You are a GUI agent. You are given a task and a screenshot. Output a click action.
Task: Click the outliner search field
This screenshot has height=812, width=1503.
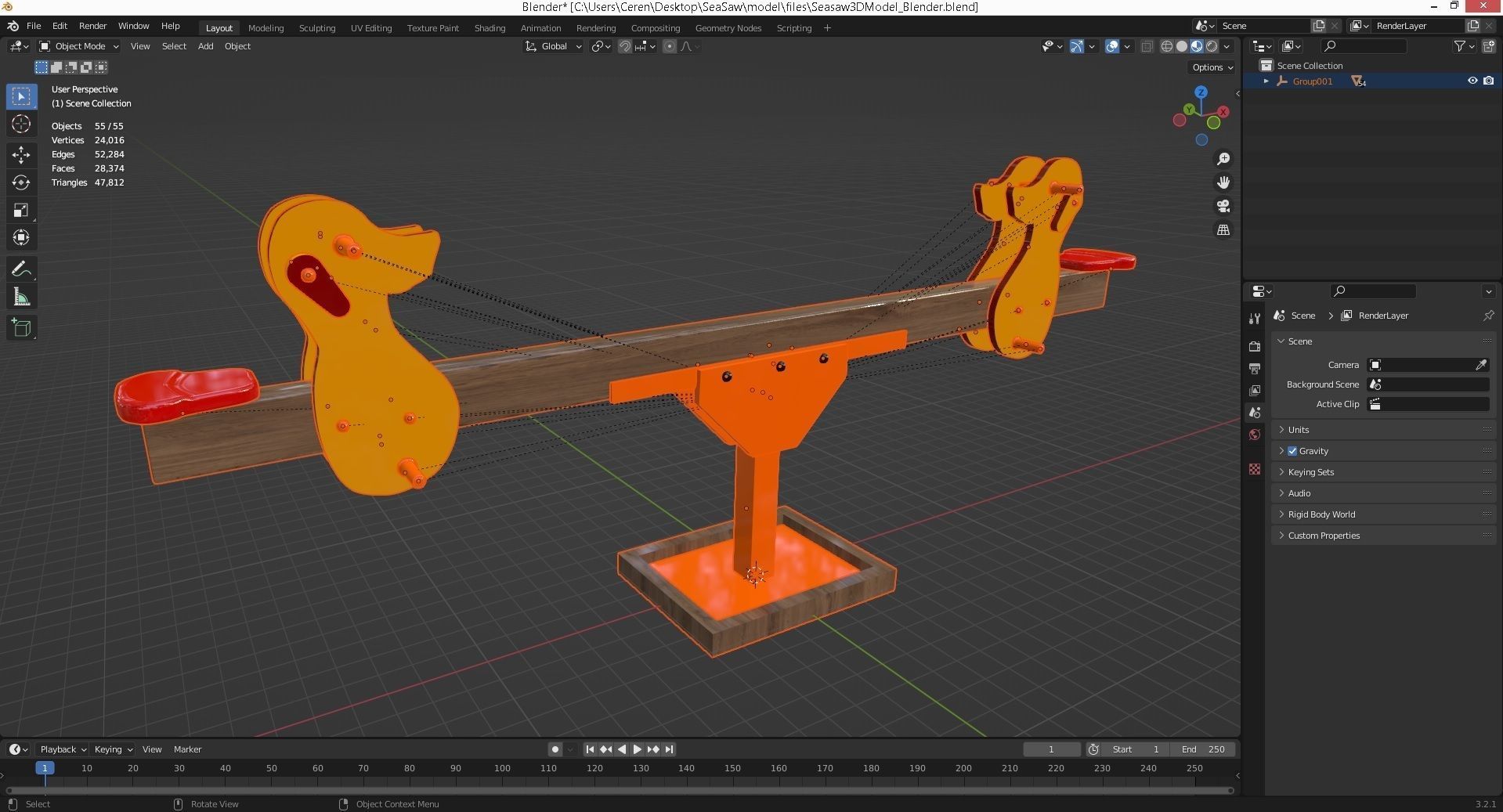point(1363,46)
